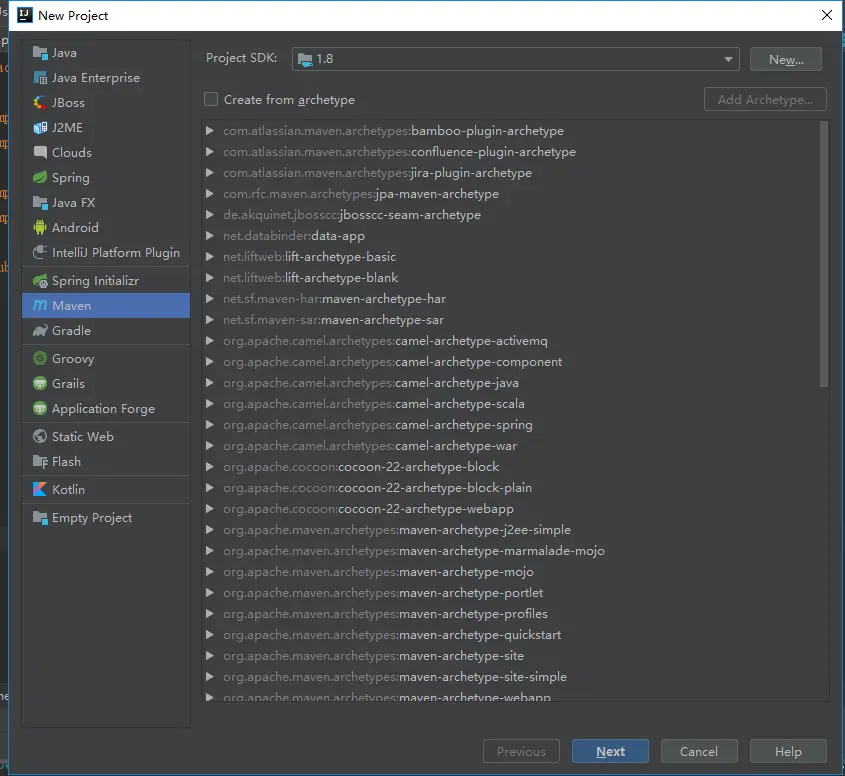845x776 pixels.
Task: Select camel-archetype-java row
Action: click(510, 383)
